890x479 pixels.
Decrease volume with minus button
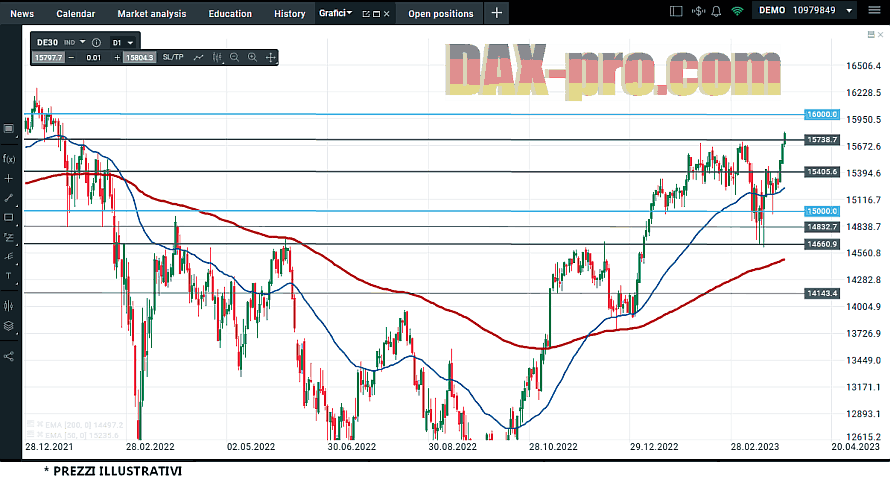tap(72, 57)
